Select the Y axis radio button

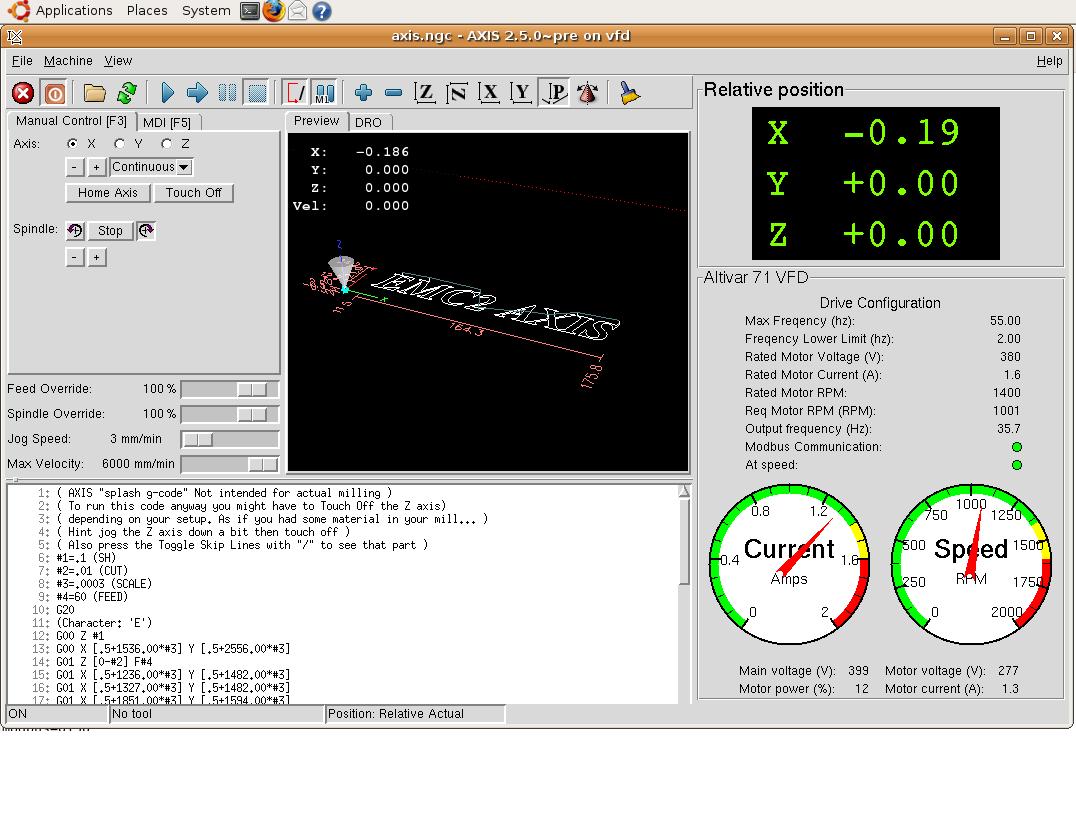120,144
